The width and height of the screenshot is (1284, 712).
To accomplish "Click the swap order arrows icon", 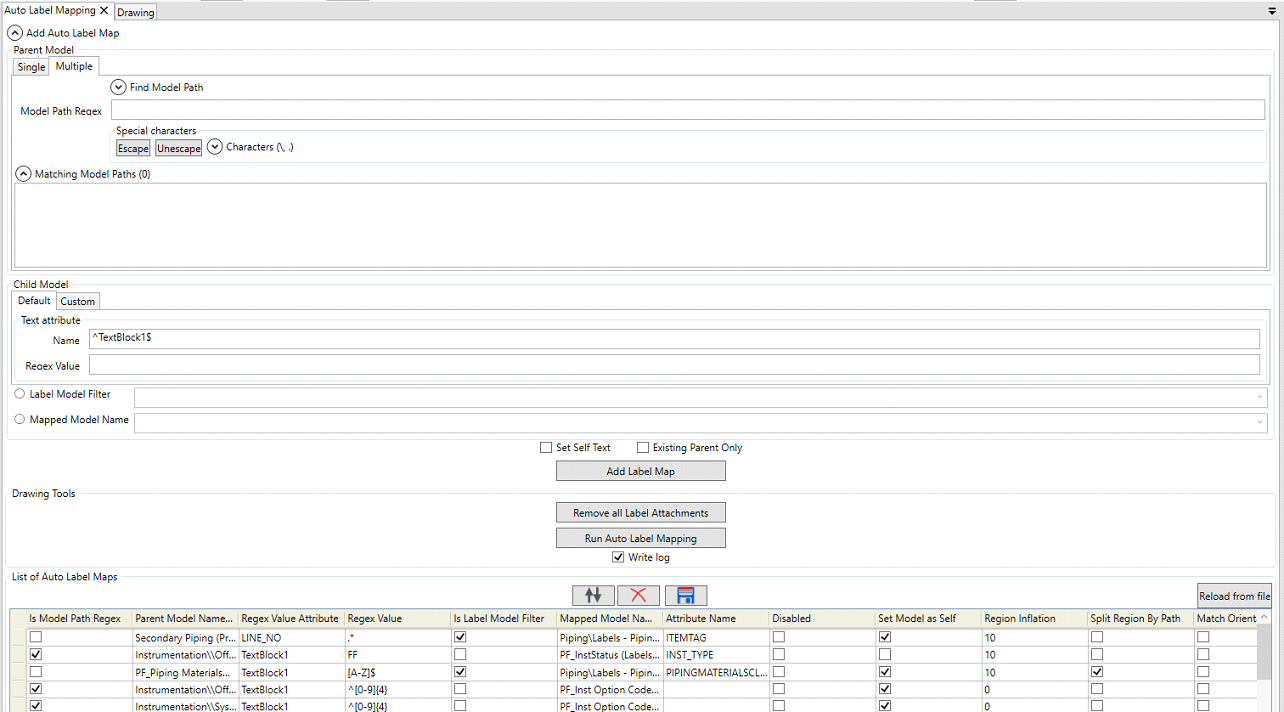I will [x=593, y=595].
